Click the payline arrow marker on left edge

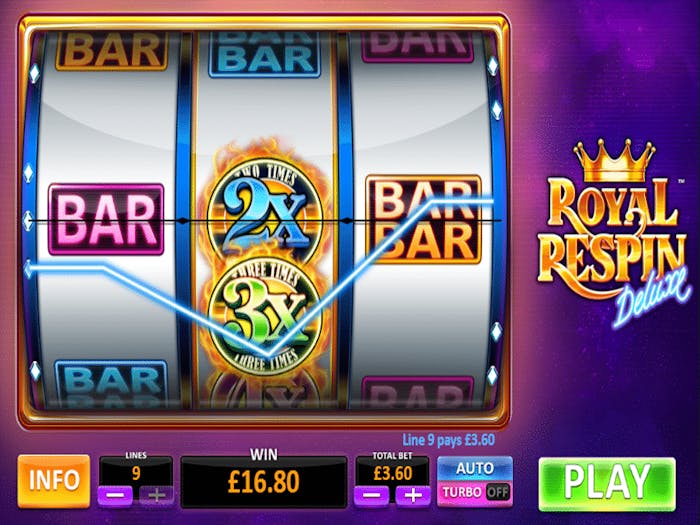(x=28, y=269)
